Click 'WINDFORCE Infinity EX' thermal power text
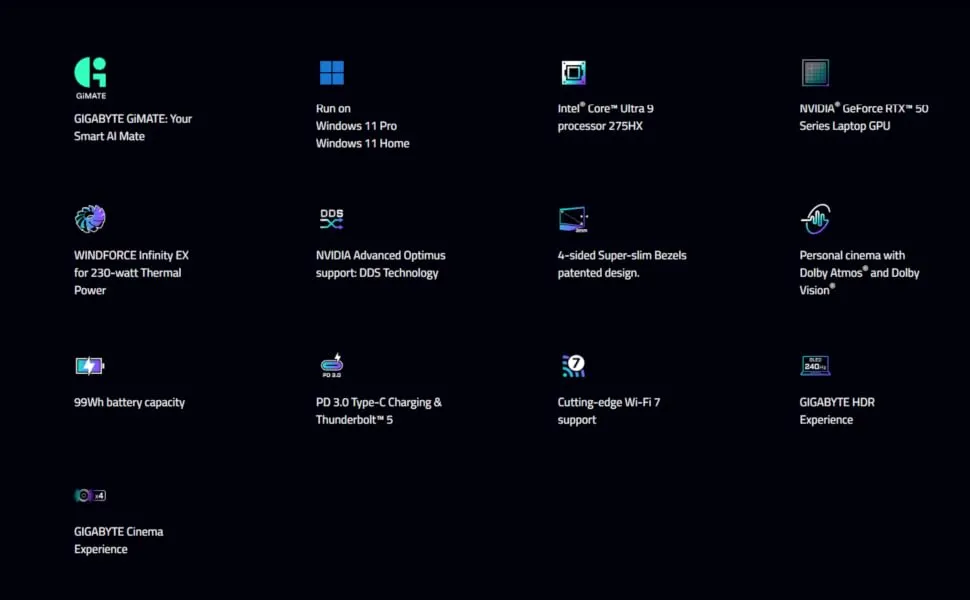 131,273
